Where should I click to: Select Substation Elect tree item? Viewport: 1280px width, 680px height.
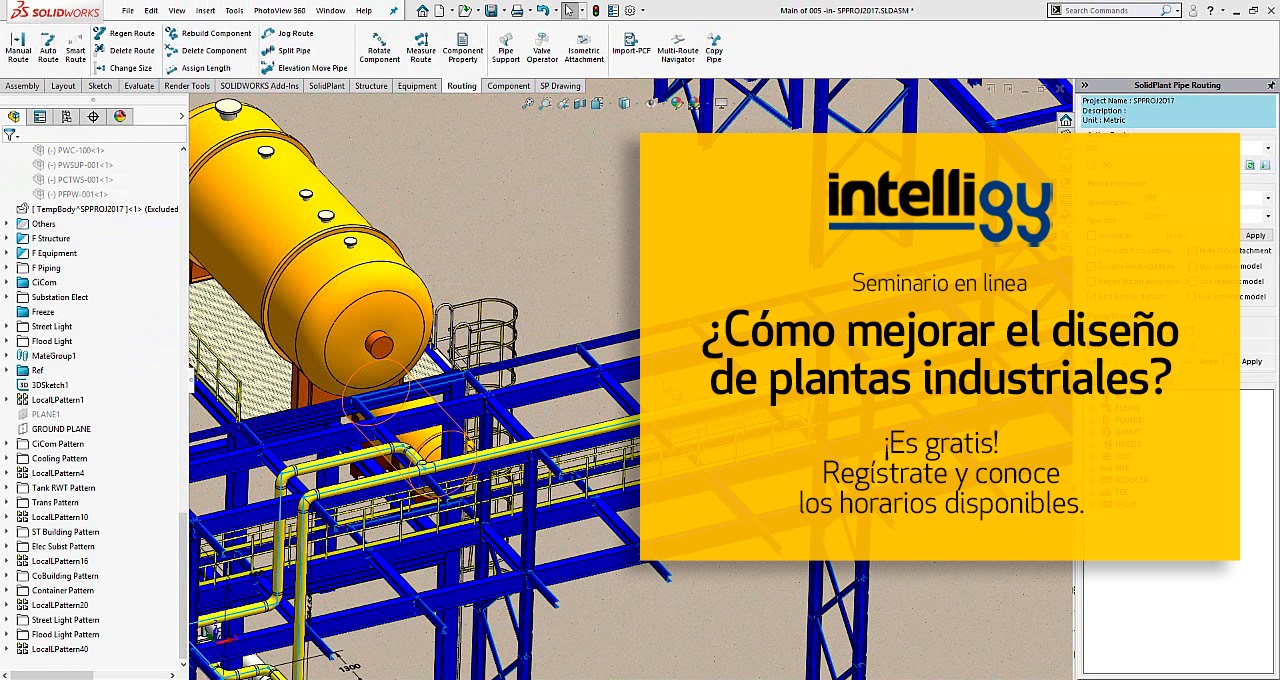tap(60, 297)
